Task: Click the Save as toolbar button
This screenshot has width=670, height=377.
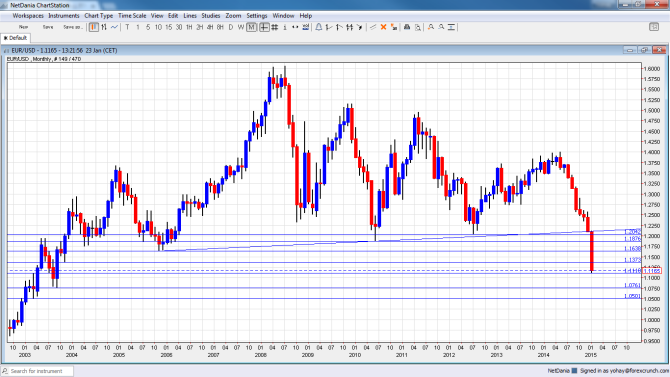Action: coord(72,27)
